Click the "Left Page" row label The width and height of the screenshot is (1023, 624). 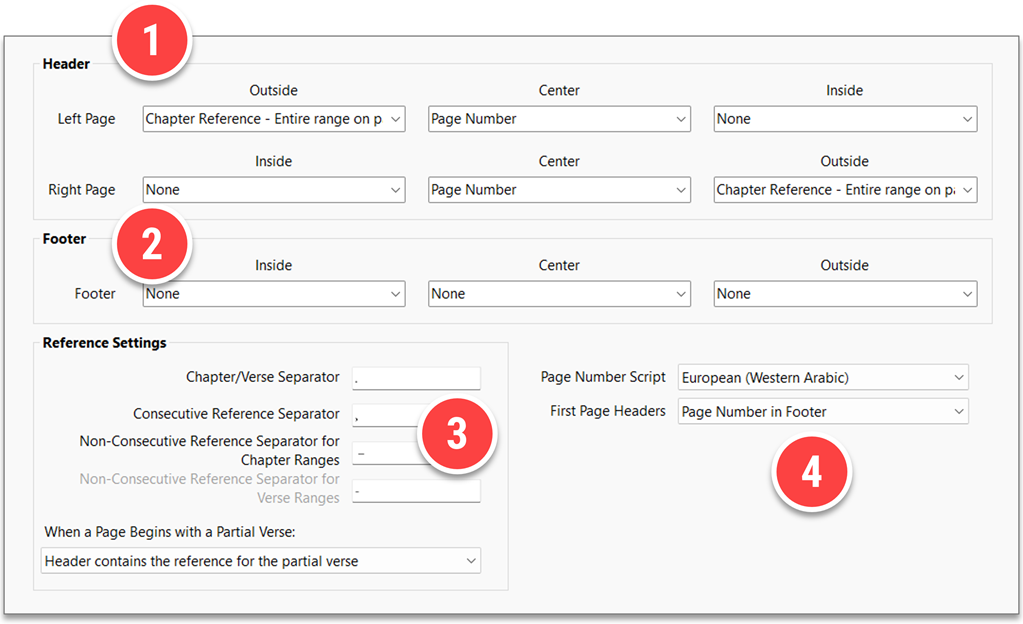(x=86, y=119)
